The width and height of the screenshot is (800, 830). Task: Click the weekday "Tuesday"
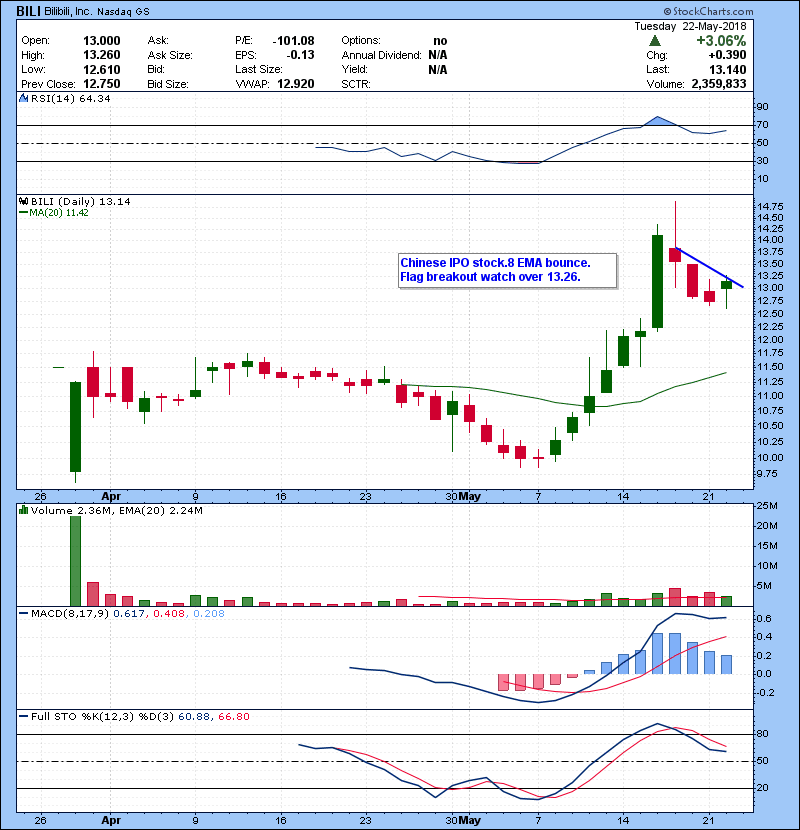655,26
